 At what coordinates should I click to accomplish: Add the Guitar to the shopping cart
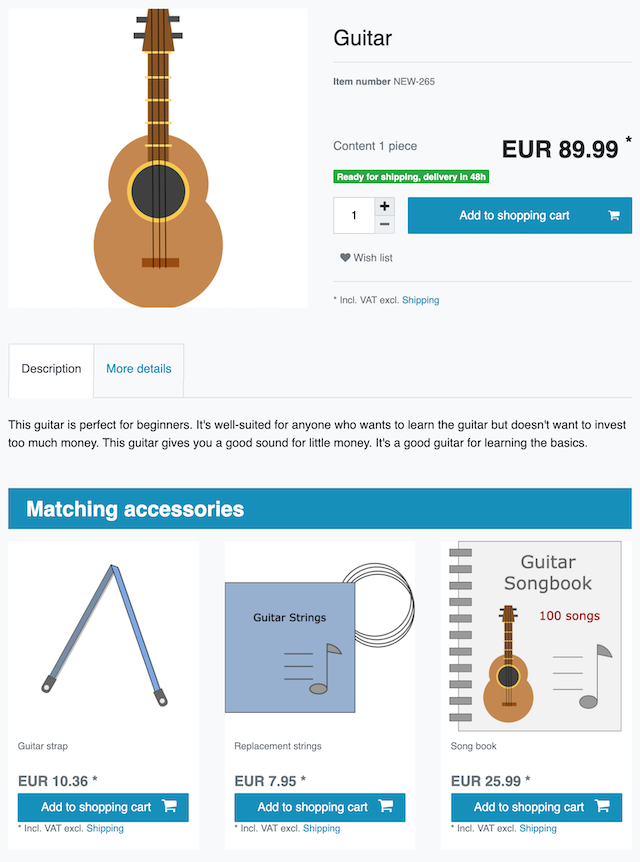pyautogui.click(x=515, y=215)
